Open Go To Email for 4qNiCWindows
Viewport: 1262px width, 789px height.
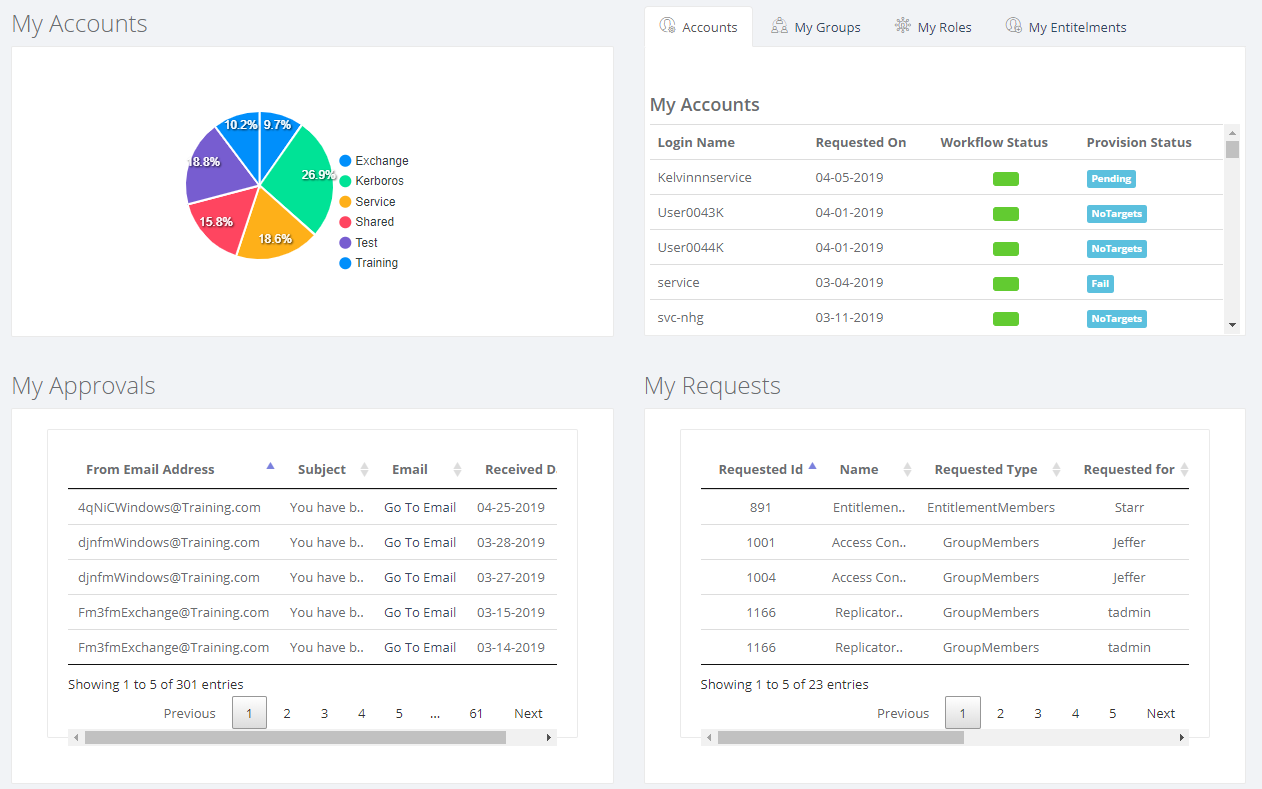420,507
